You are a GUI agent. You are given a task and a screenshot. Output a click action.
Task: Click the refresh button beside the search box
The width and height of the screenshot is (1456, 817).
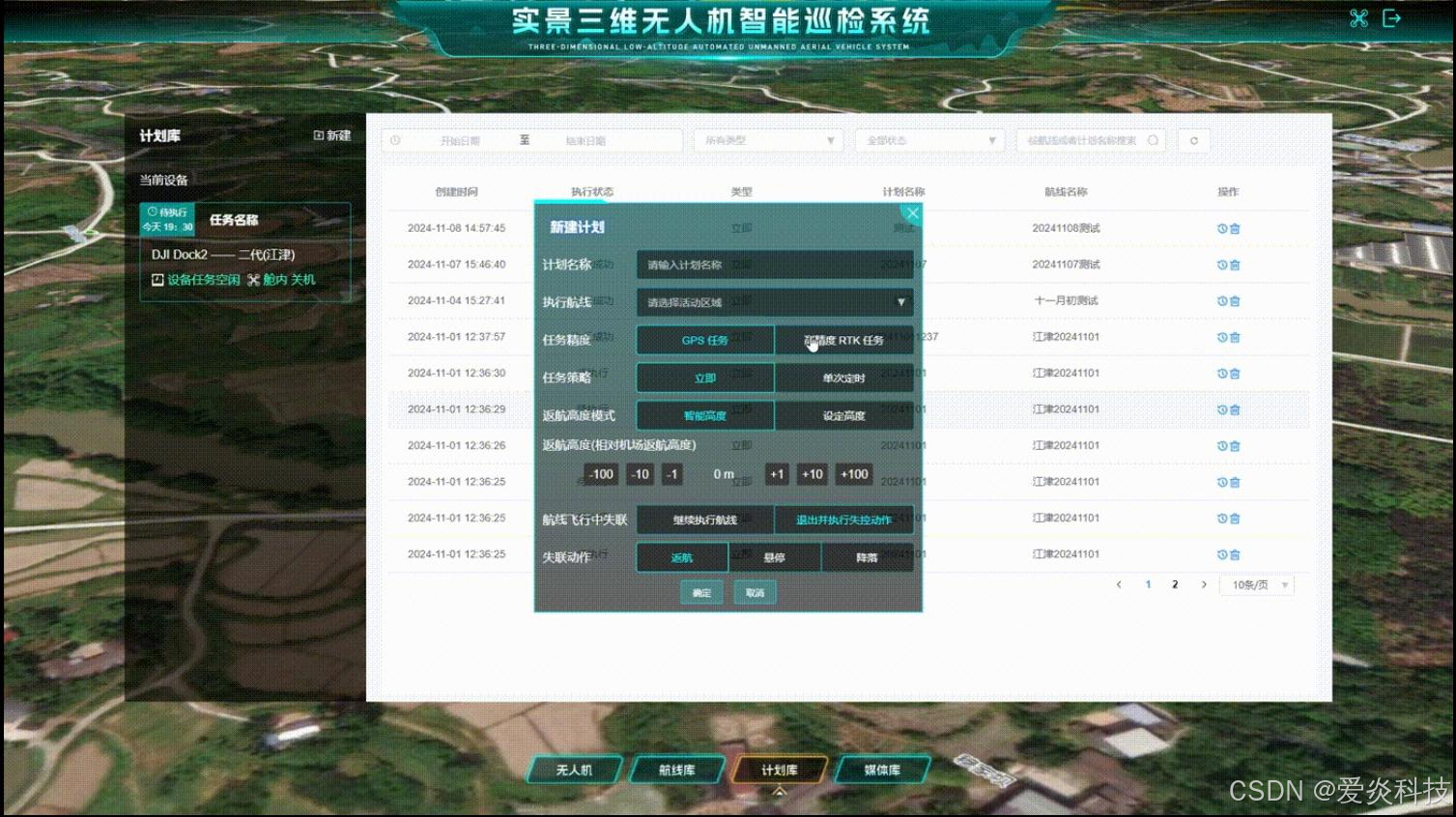[1194, 141]
